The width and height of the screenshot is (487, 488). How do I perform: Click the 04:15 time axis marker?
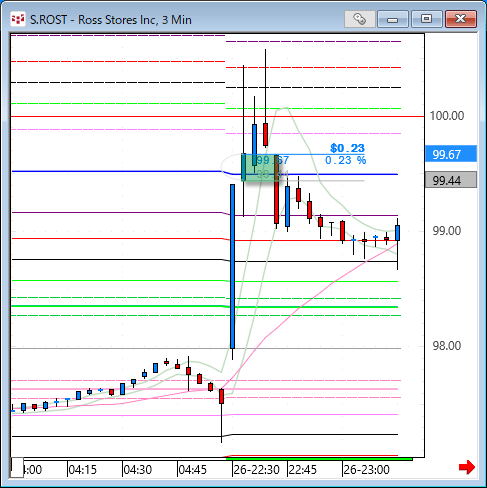pyautogui.click(x=82, y=470)
